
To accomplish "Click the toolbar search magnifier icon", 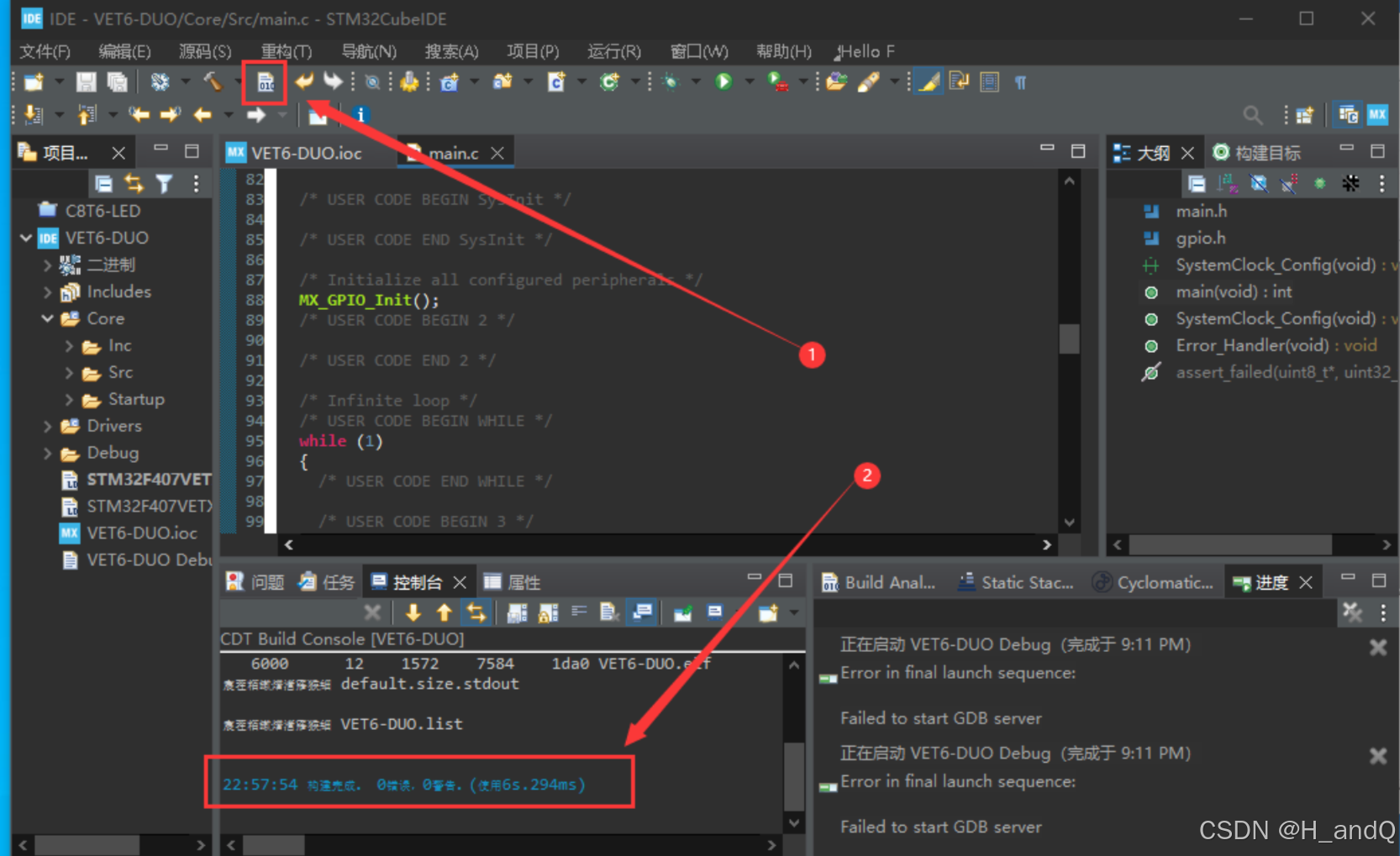I will click(1252, 114).
